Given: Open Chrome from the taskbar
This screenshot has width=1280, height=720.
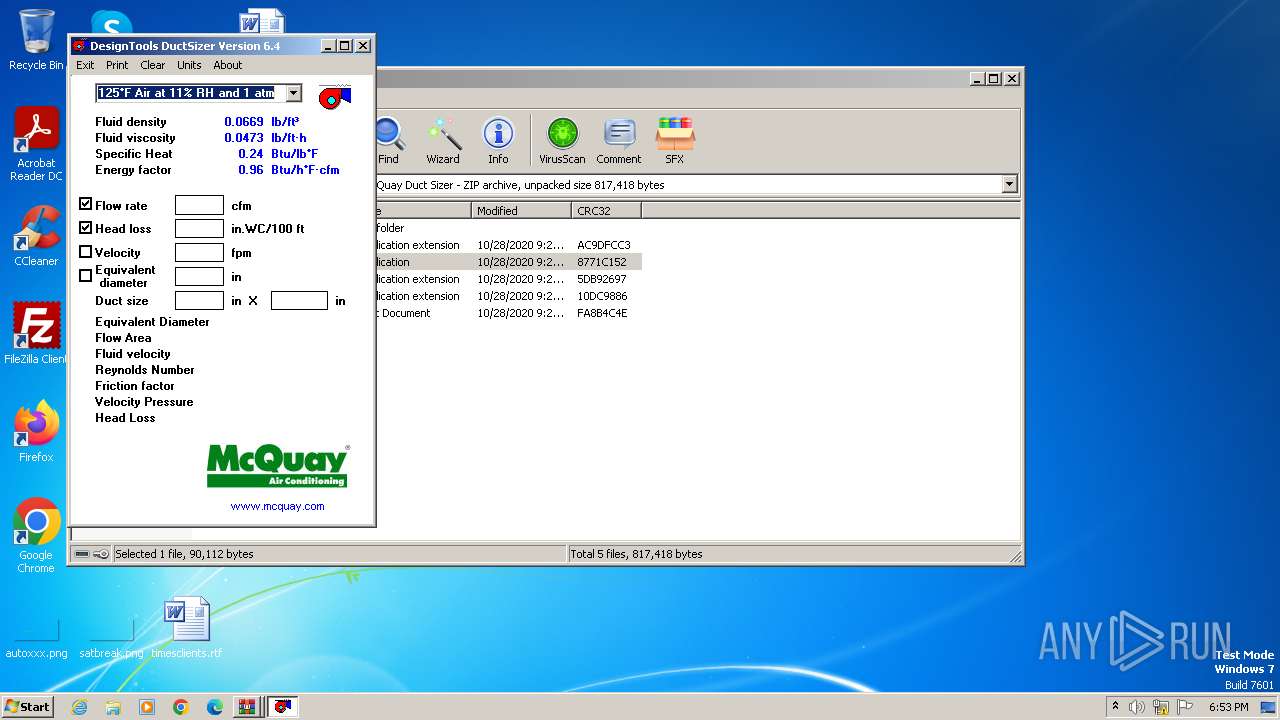Looking at the screenshot, I should tap(181, 707).
